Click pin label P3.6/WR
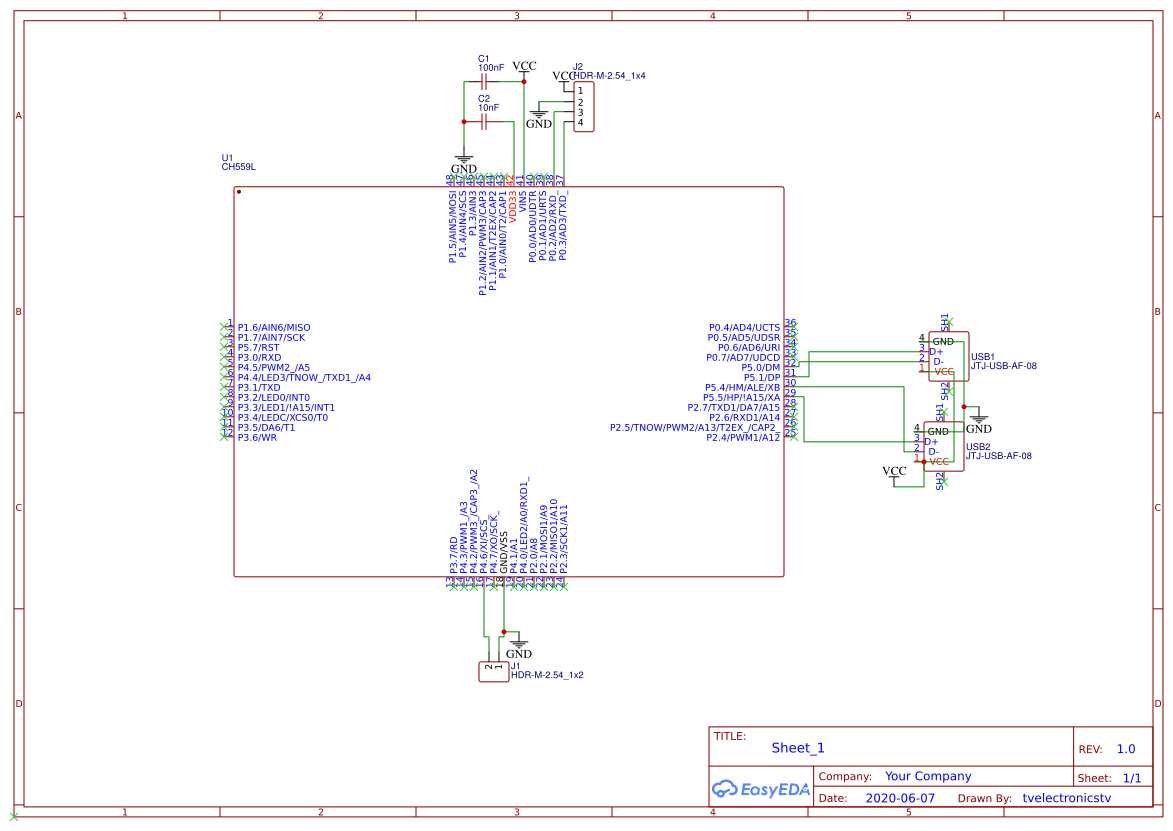 point(257,438)
